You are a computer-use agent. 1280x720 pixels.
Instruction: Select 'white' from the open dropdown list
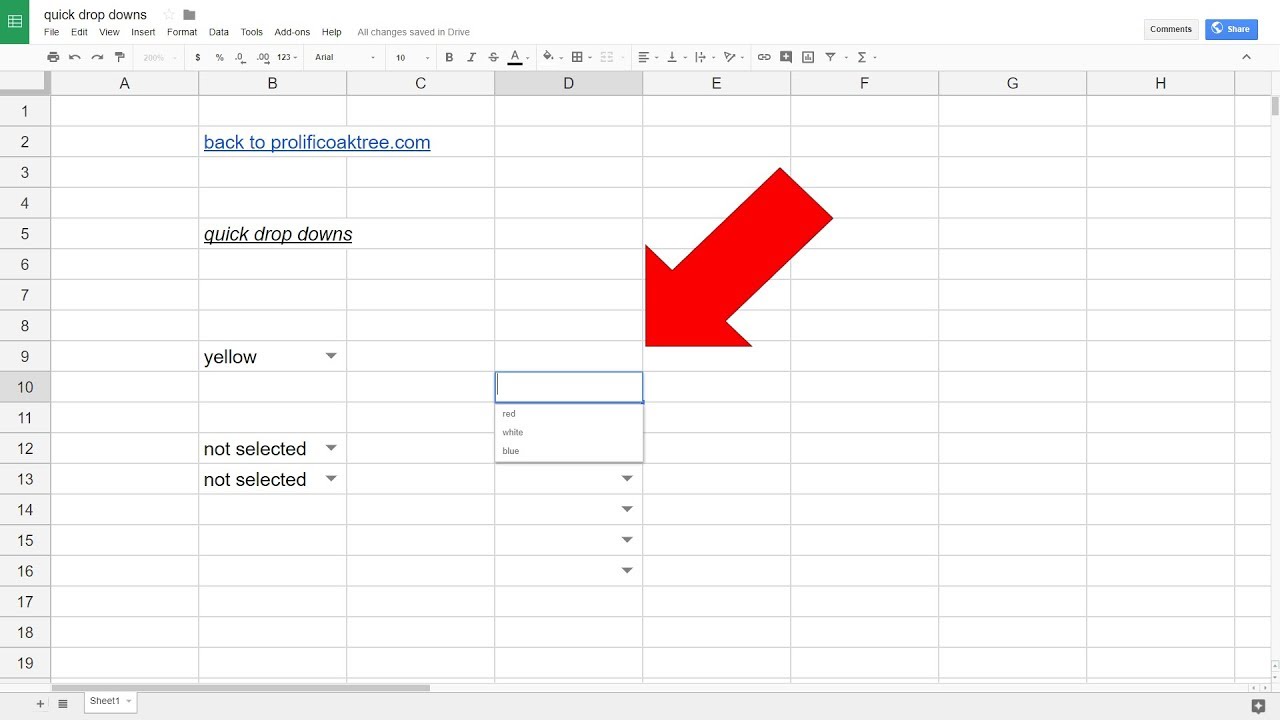(x=513, y=432)
